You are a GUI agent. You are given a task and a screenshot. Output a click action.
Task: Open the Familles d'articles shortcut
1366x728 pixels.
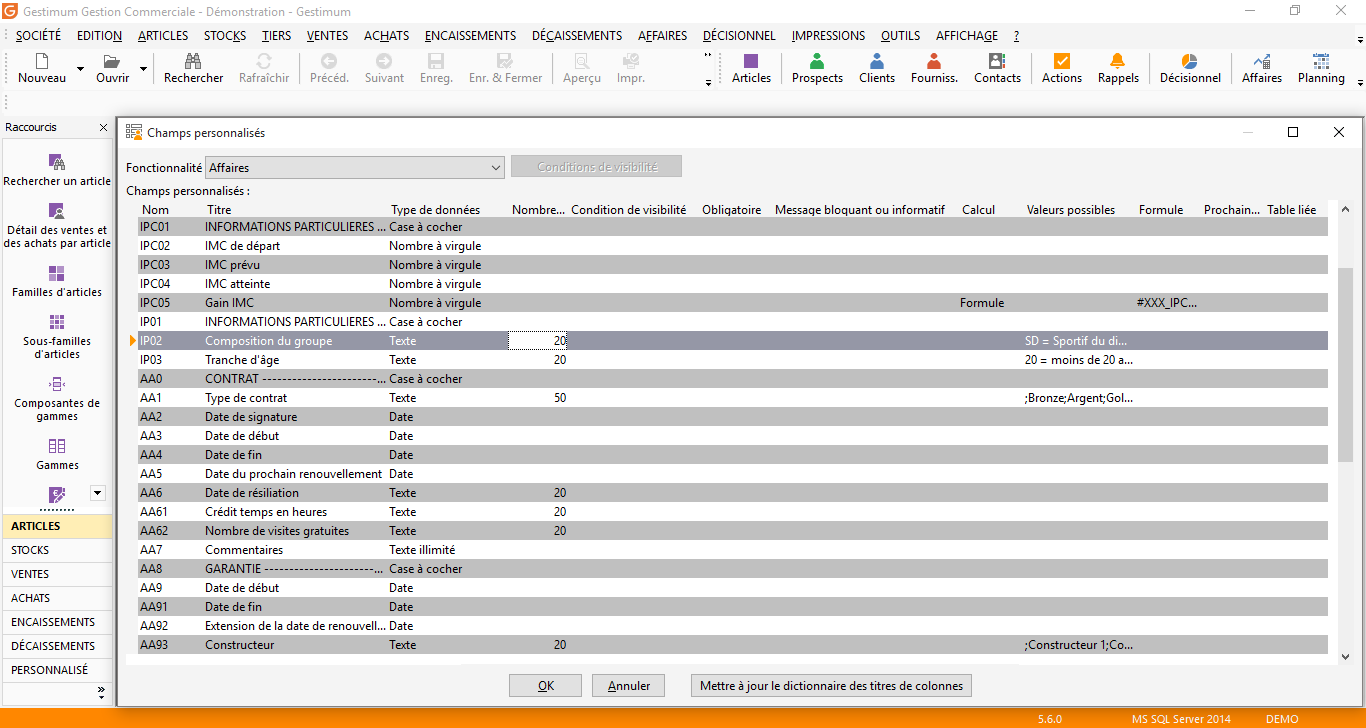click(x=57, y=282)
